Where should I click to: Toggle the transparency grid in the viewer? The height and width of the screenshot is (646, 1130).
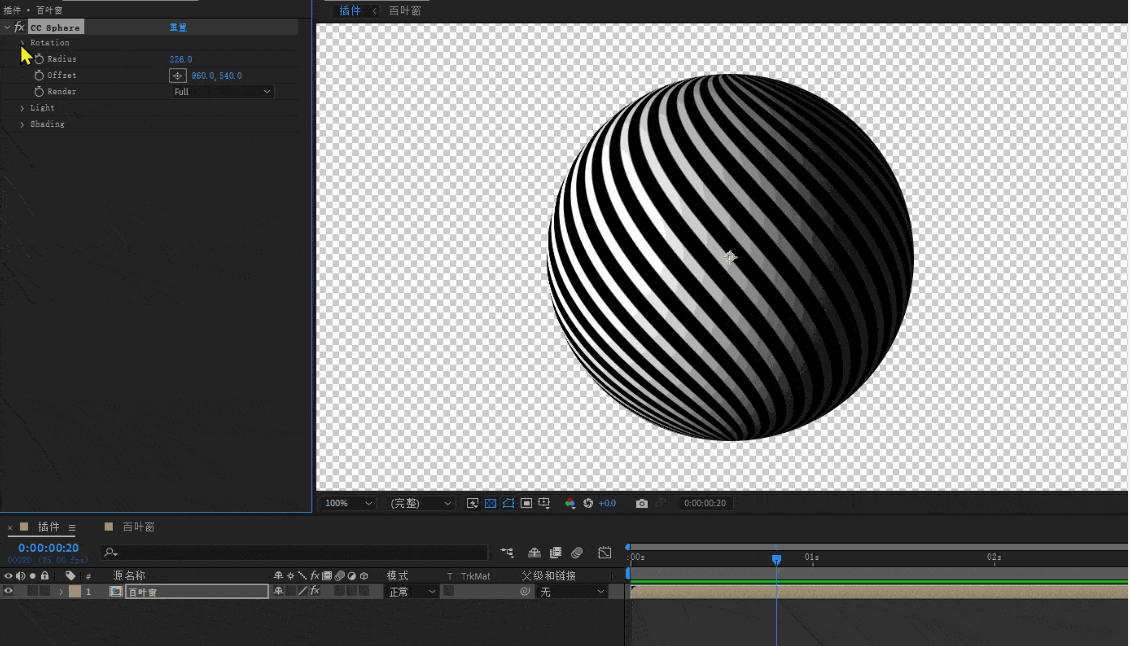point(491,503)
